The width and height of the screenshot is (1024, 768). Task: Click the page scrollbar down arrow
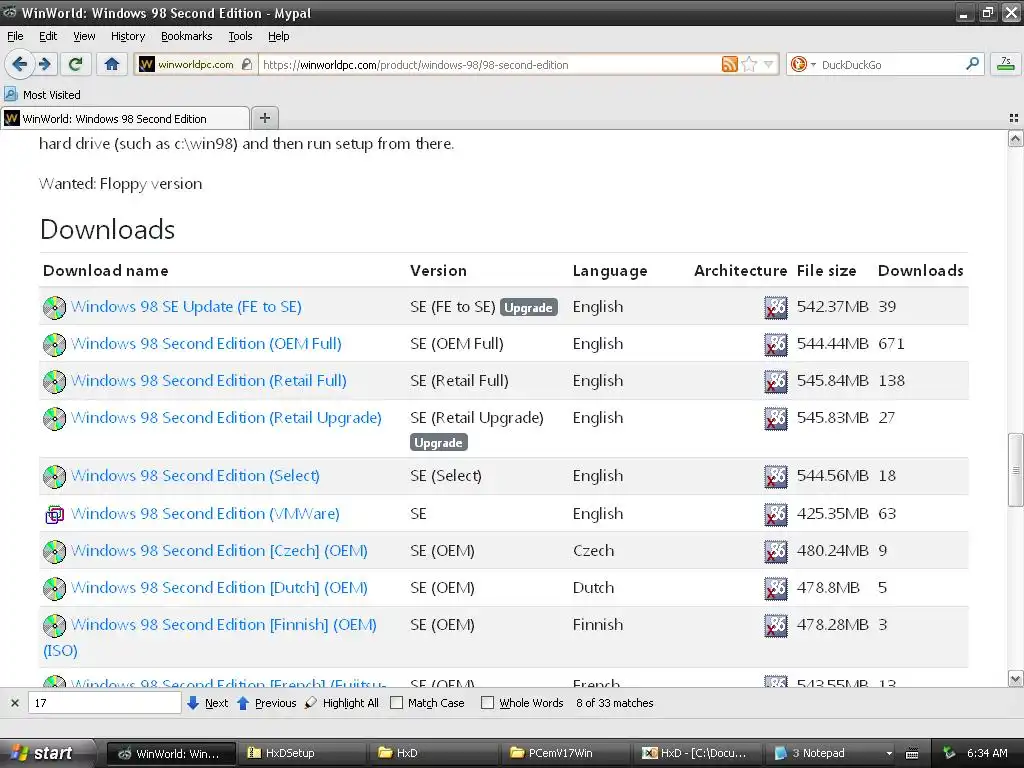click(x=1015, y=679)
